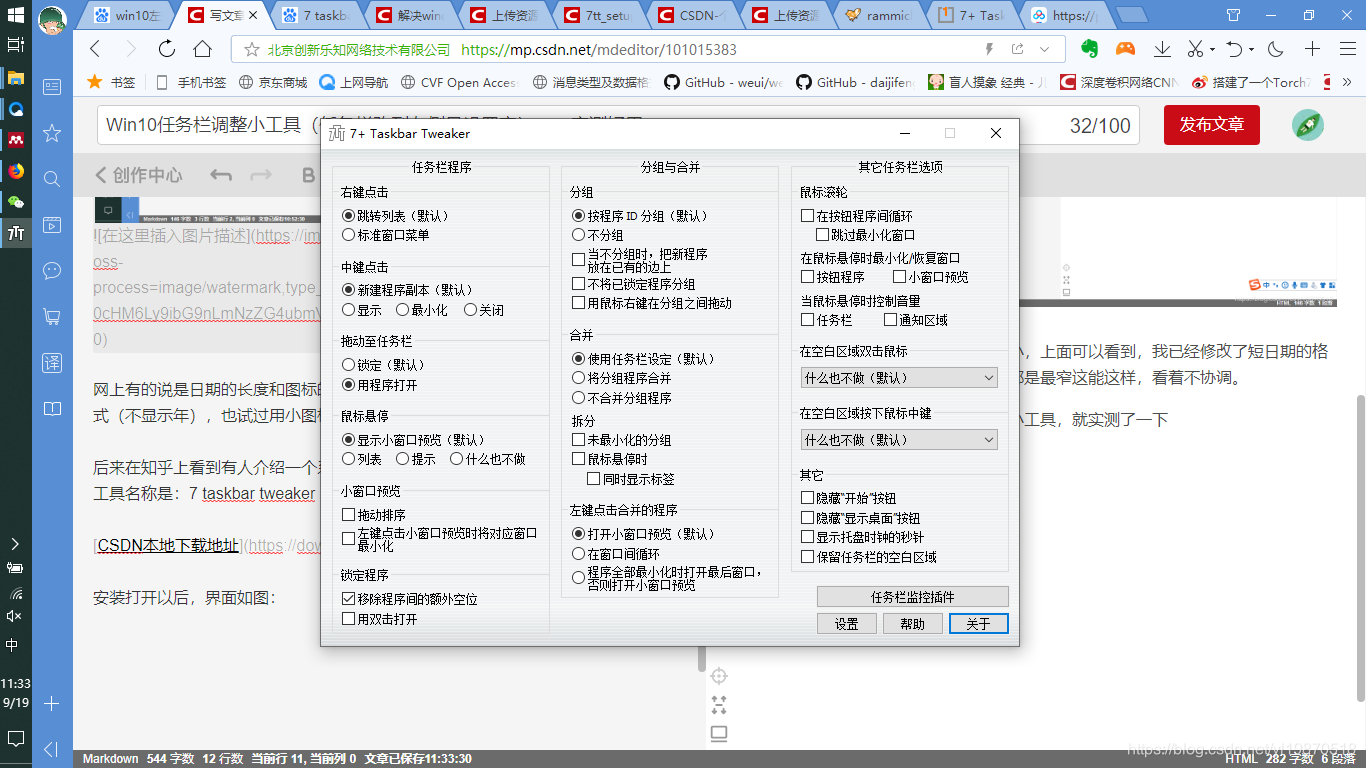Viewport: 1366px width, 768px height.
Task: Open the 在空白区域按下鼠标中键 dropdown
Action: pyautogui.click(x=899, y=440)
